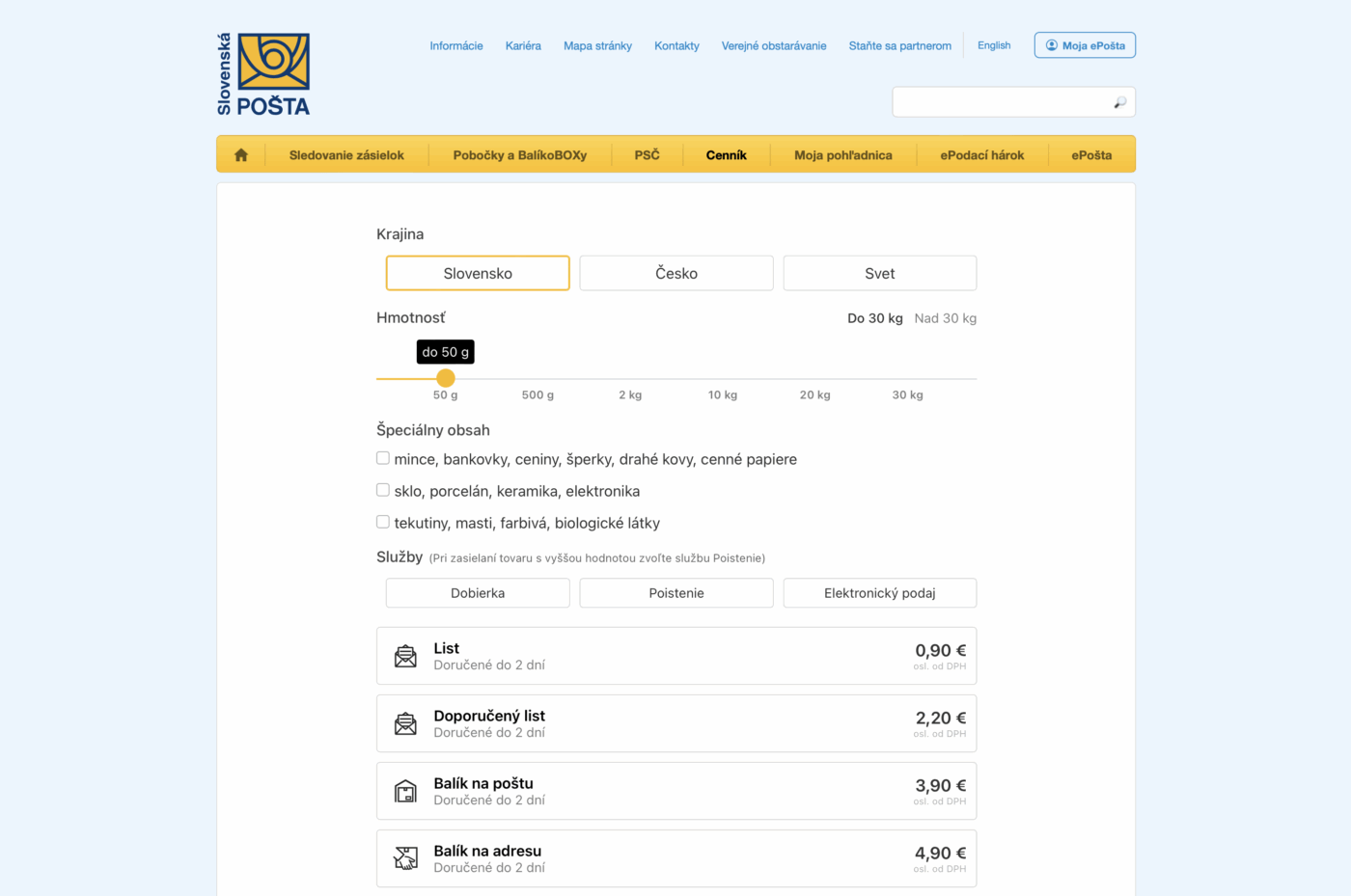
Task: Click the List envelope icon
Action: 405,657
